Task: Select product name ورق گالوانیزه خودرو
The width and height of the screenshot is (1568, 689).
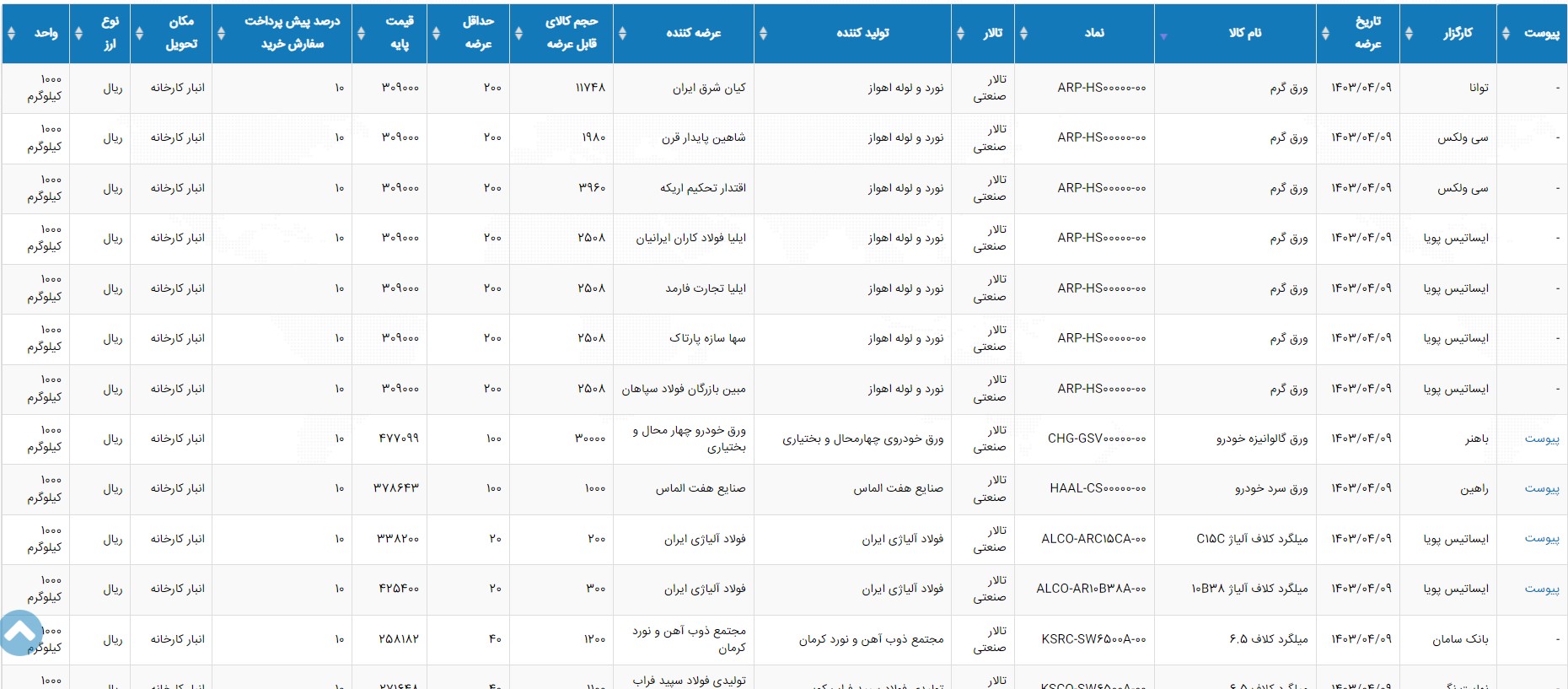Action: (x=1262, y=439)
